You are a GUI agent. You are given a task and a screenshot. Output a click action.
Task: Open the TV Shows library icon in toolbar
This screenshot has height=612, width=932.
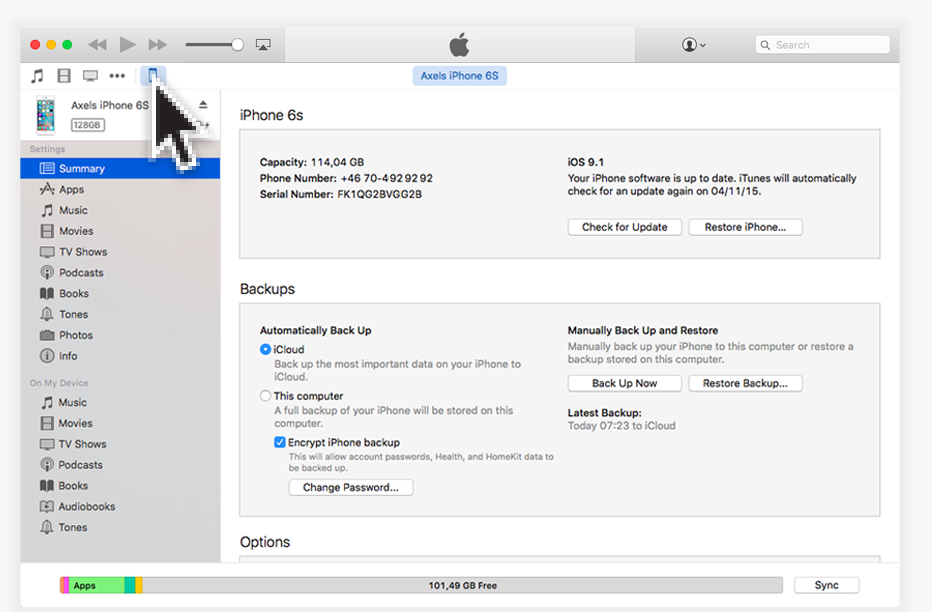pyautogui.click(x=90, y=75)
